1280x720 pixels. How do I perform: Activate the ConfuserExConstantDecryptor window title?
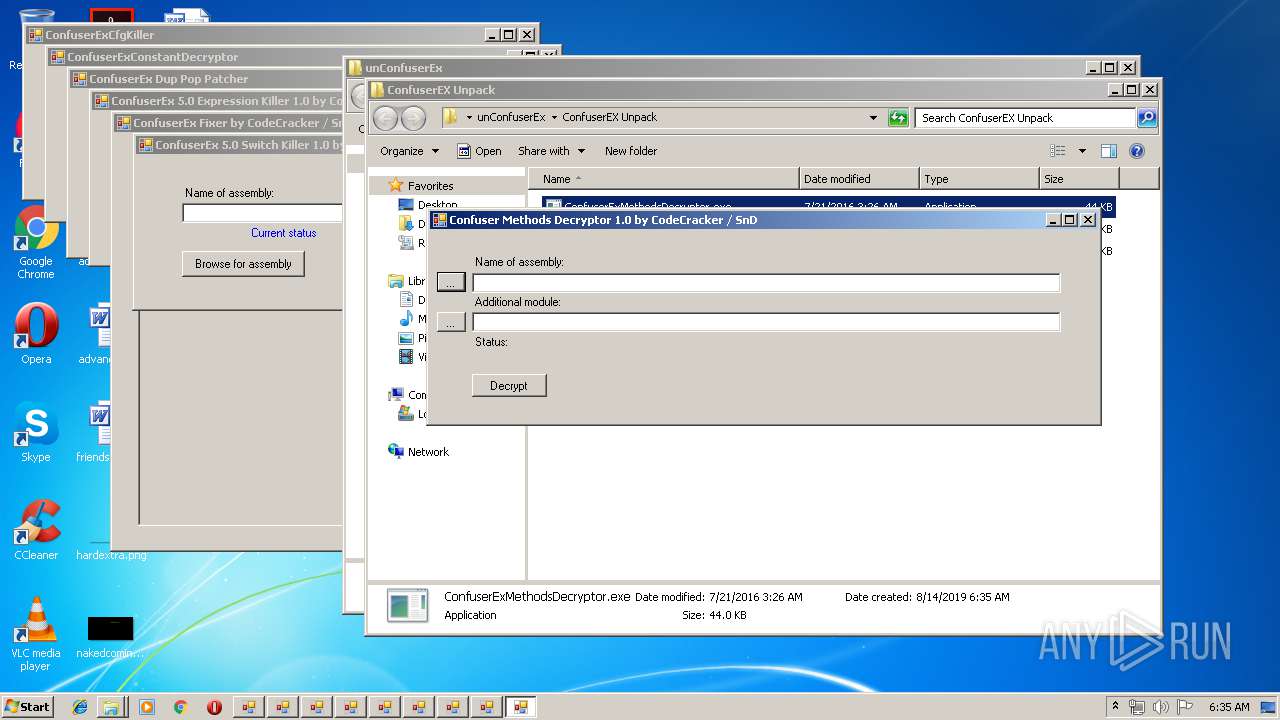(x=153, y=57)
